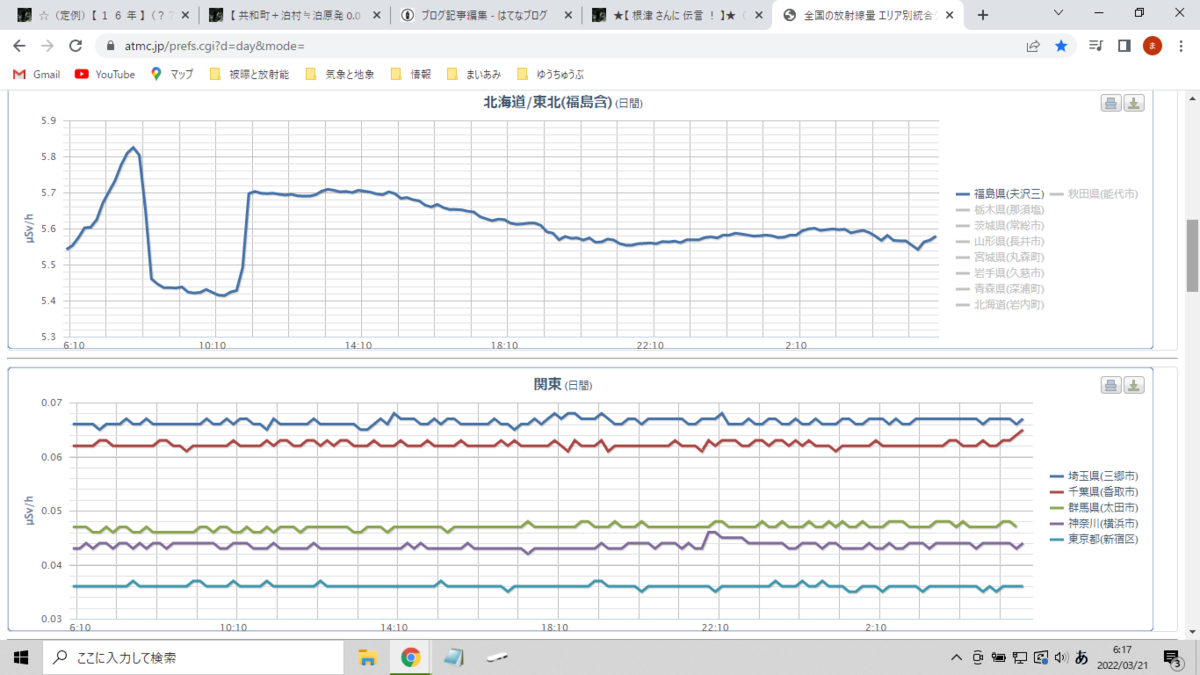Open 情報 bookmark folder
The image size is (1200, 675).
click(412, 74)
